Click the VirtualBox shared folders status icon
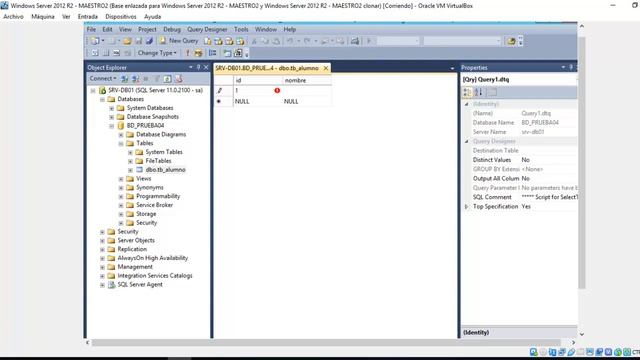 (580, 352)
